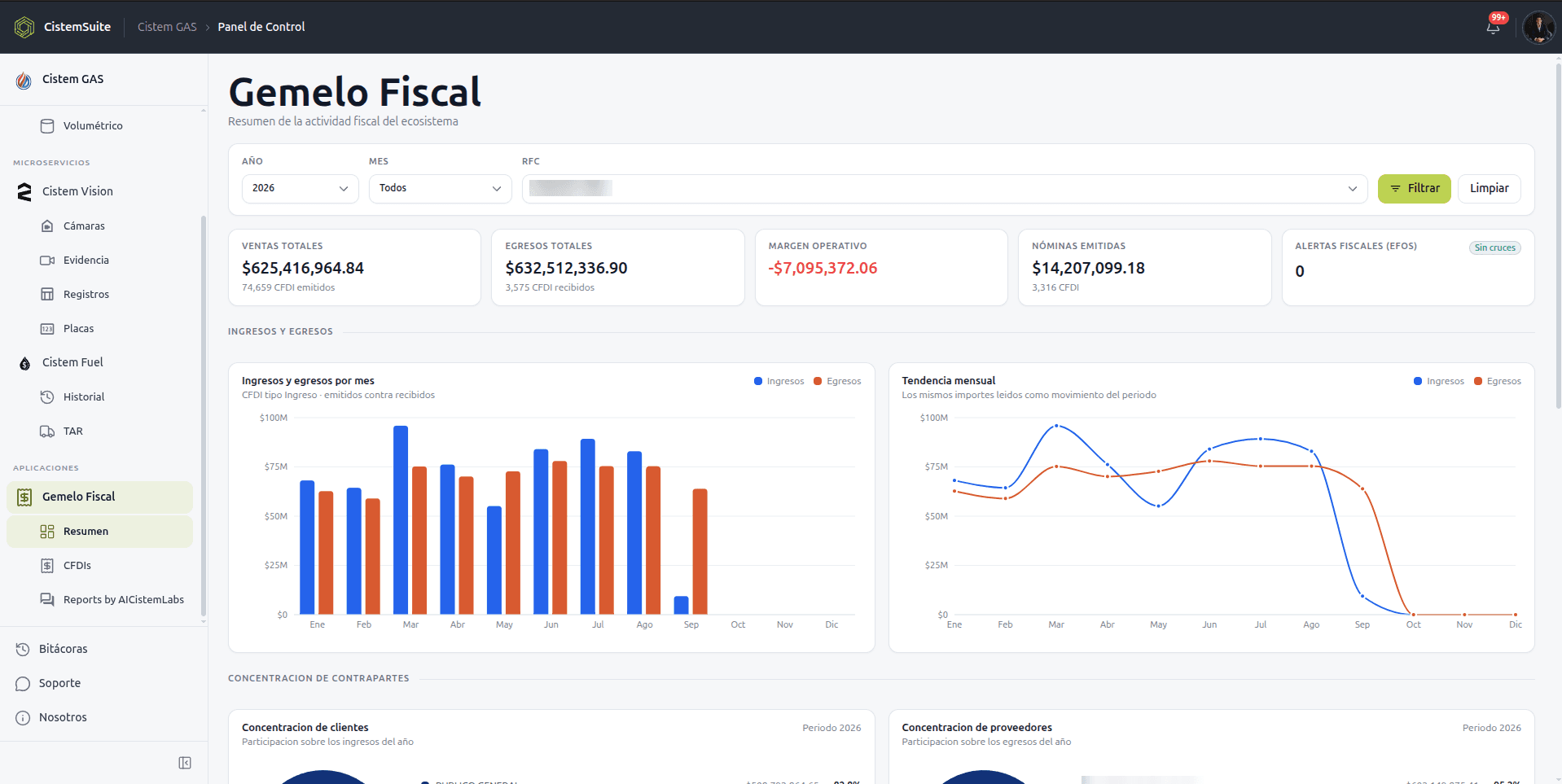1562x784 pixels.
Task: Click the Nosotros info icon
Action: click(23, 718)
